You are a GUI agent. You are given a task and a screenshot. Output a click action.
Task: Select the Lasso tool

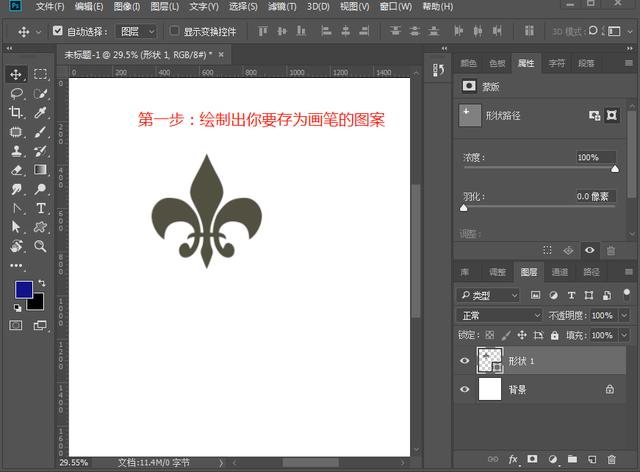point(16,94)
